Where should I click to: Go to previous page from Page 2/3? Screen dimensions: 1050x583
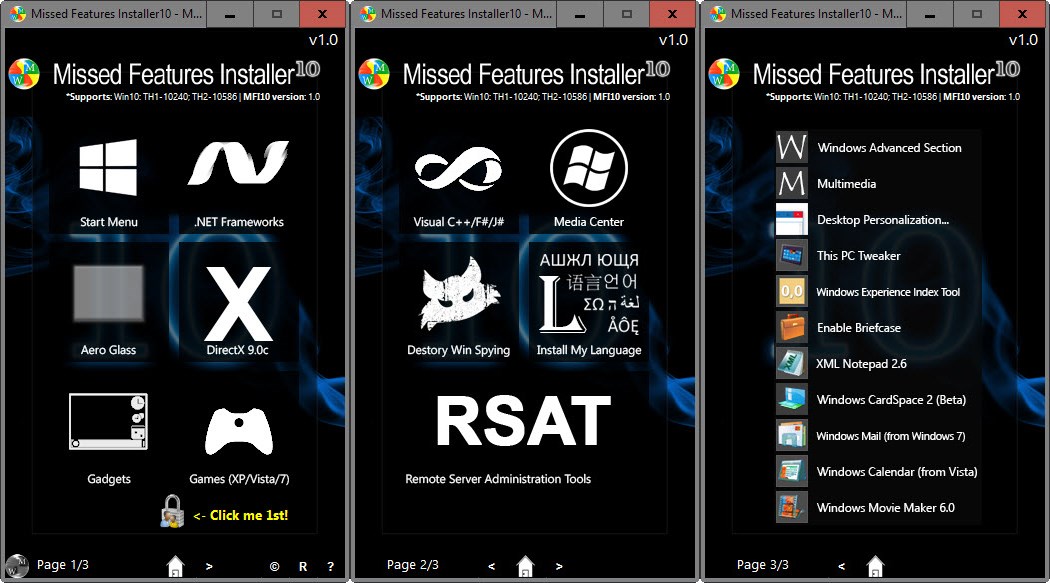click(492, 566)
